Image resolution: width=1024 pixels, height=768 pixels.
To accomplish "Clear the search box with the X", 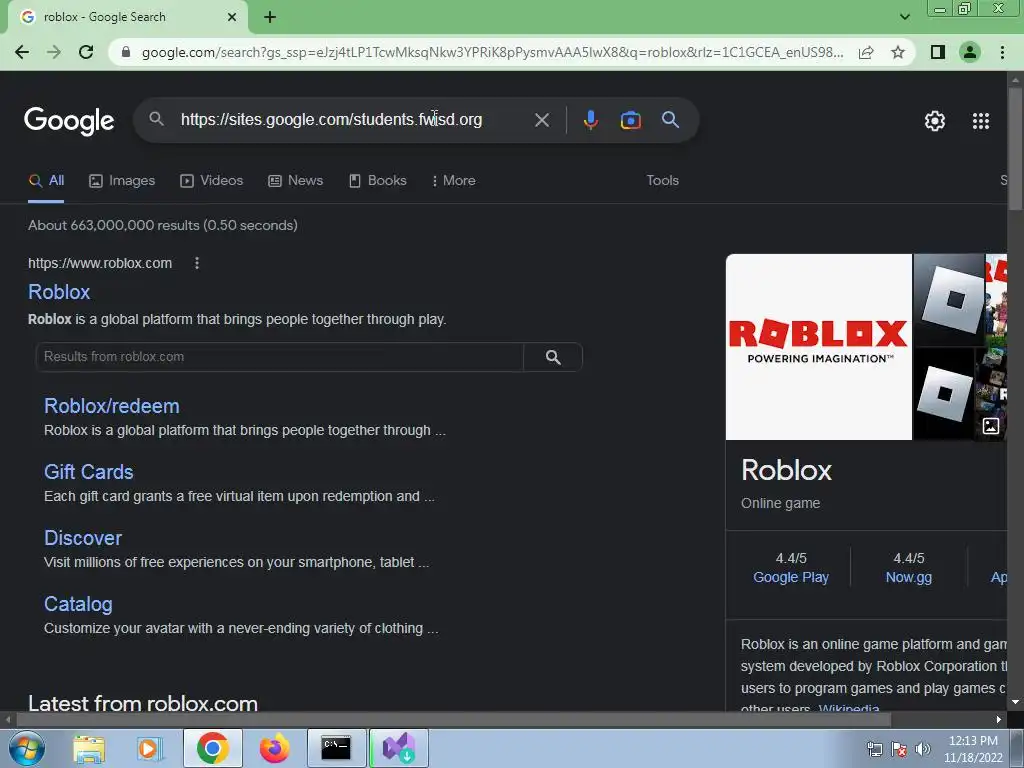I will pos(541,120).
